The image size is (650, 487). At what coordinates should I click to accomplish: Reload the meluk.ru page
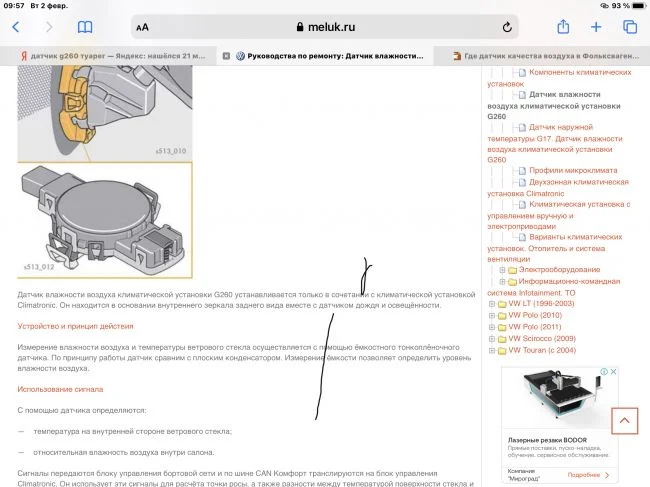coord(507,28)
